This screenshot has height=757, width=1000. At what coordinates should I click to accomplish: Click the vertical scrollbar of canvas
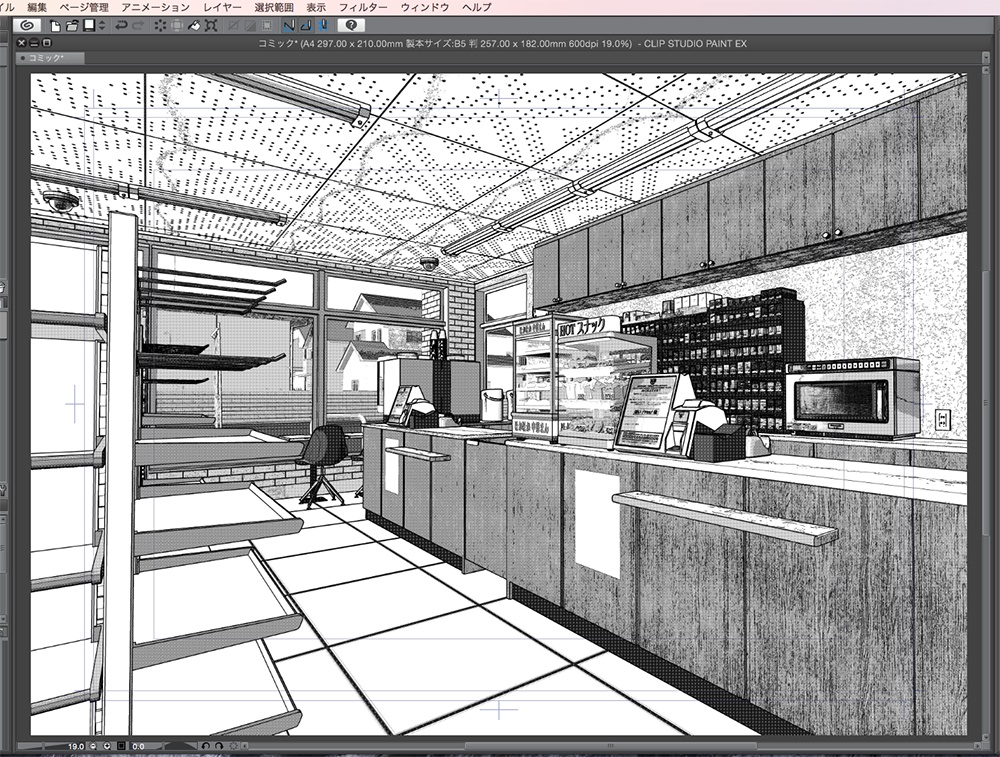click(x=986, y=402)
